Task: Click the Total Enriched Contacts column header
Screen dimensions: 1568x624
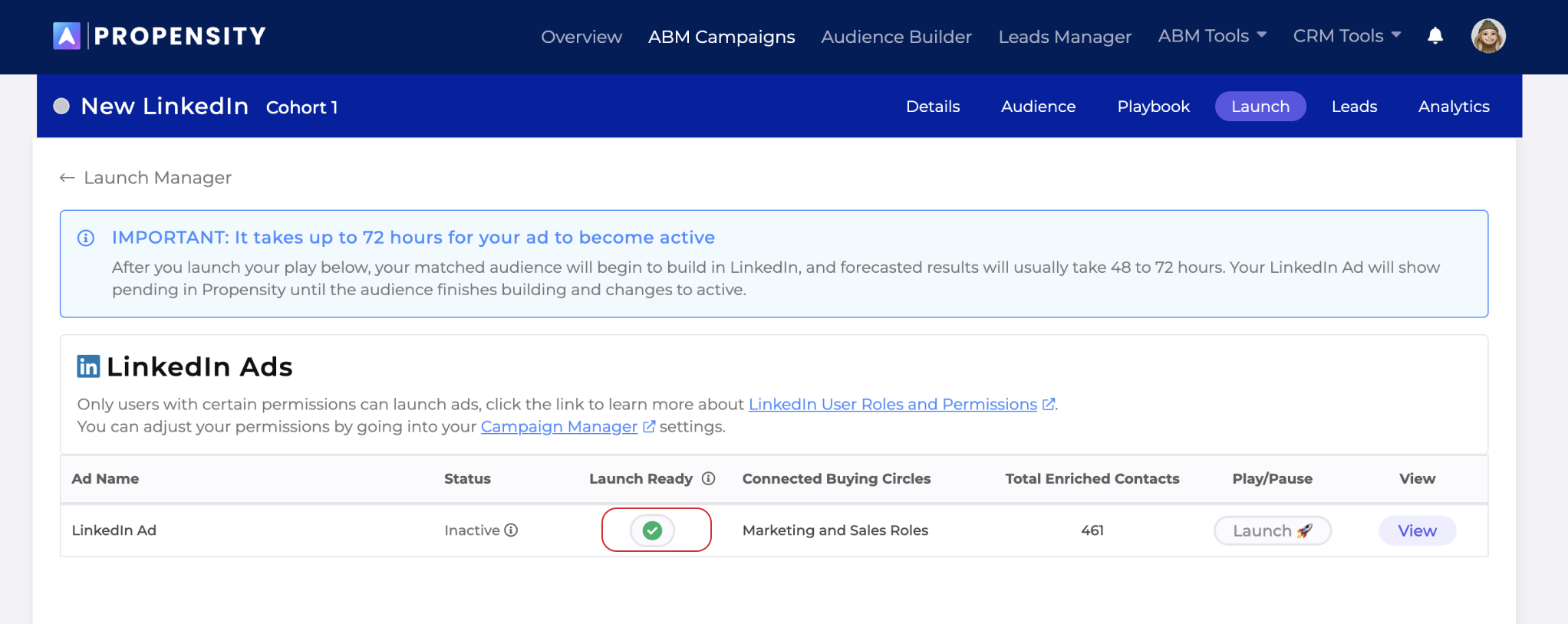Action: point(1092,478)
